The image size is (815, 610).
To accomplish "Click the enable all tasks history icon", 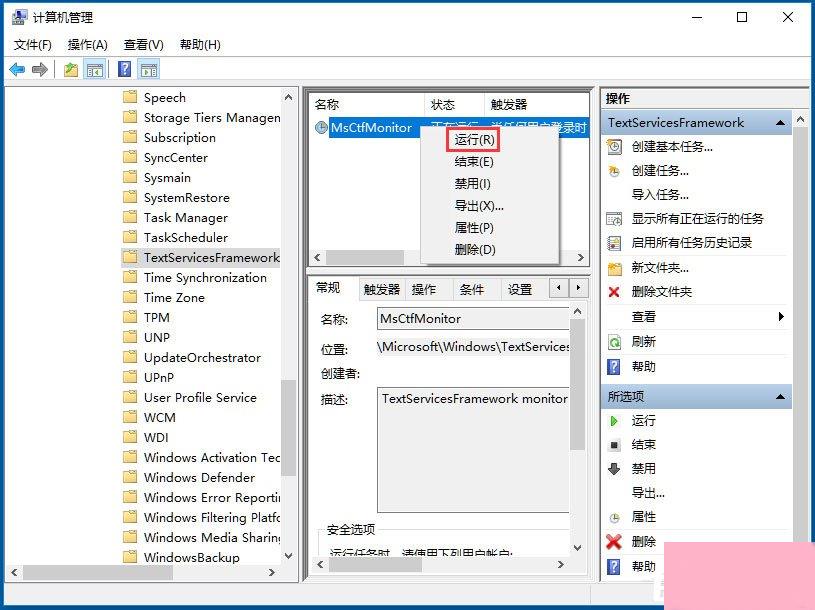I will point(614,243).
